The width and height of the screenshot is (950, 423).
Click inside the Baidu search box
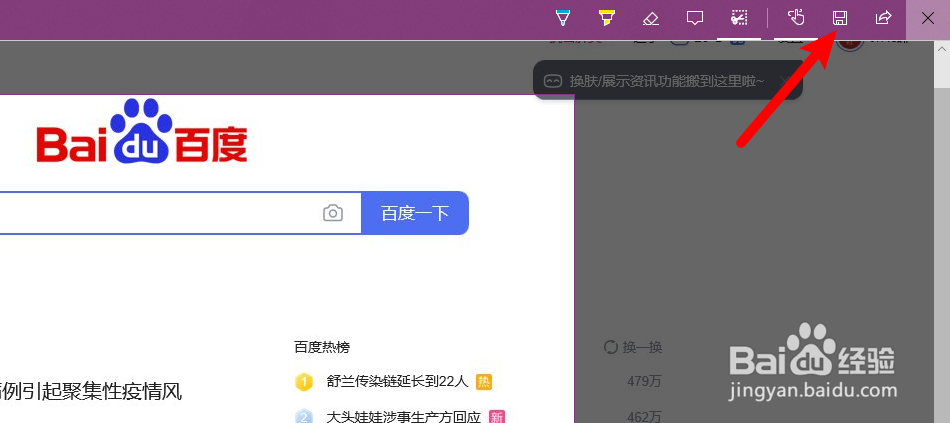181,213
